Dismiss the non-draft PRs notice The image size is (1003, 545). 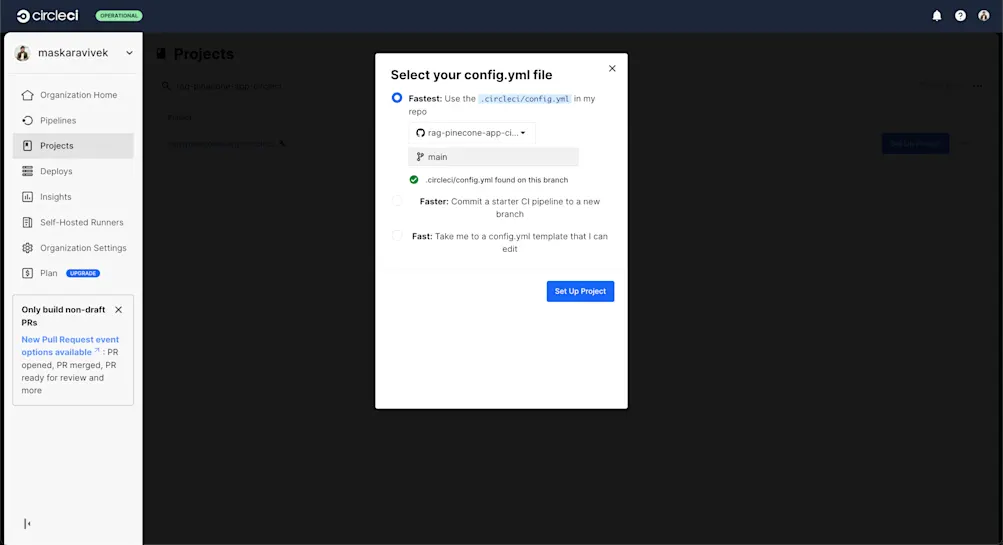click(118, 310)
